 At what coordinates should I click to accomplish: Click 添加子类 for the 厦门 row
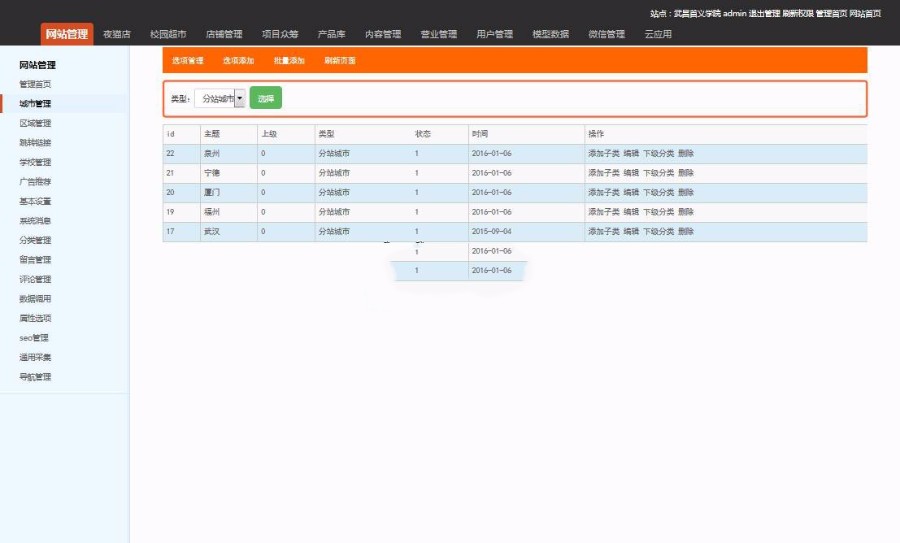[x=603, y=192]
